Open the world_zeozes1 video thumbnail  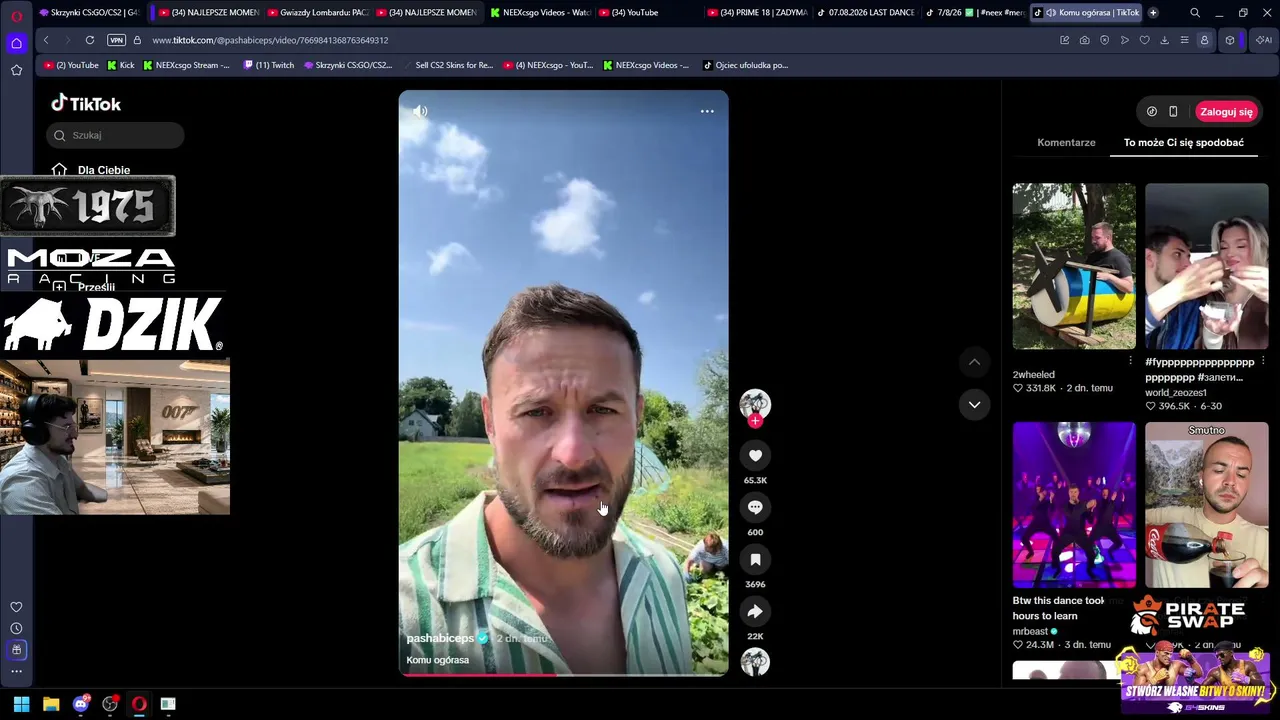[x=1207, y=266]
